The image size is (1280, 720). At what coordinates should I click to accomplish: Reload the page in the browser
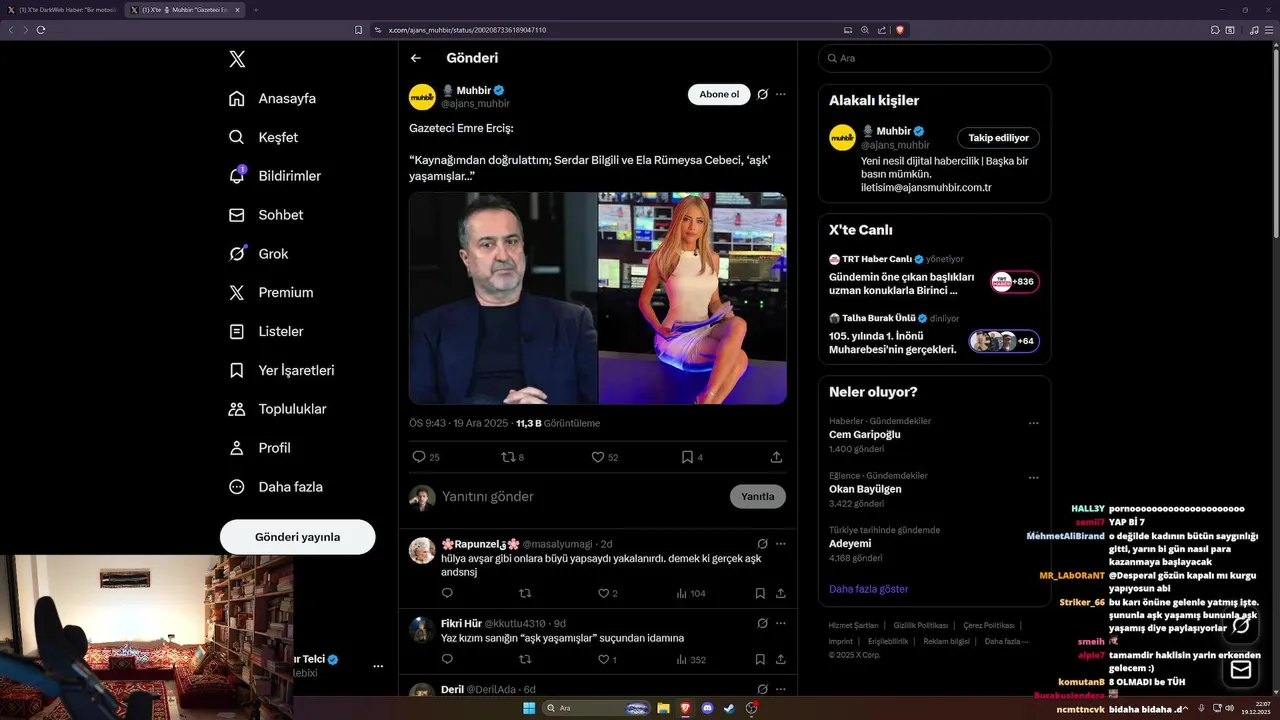click(41, 30)
